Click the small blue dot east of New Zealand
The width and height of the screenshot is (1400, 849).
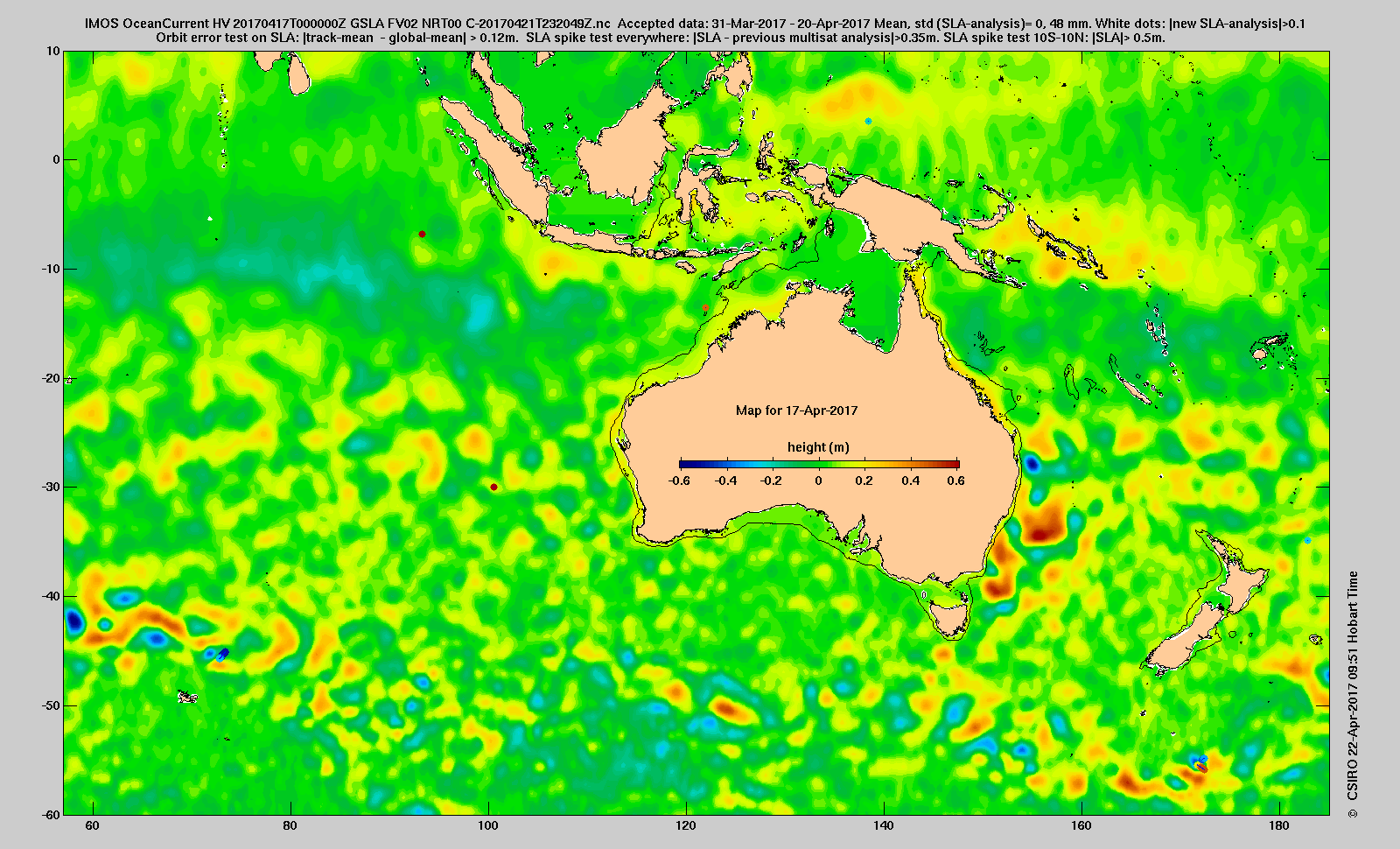pos(1307,540)
